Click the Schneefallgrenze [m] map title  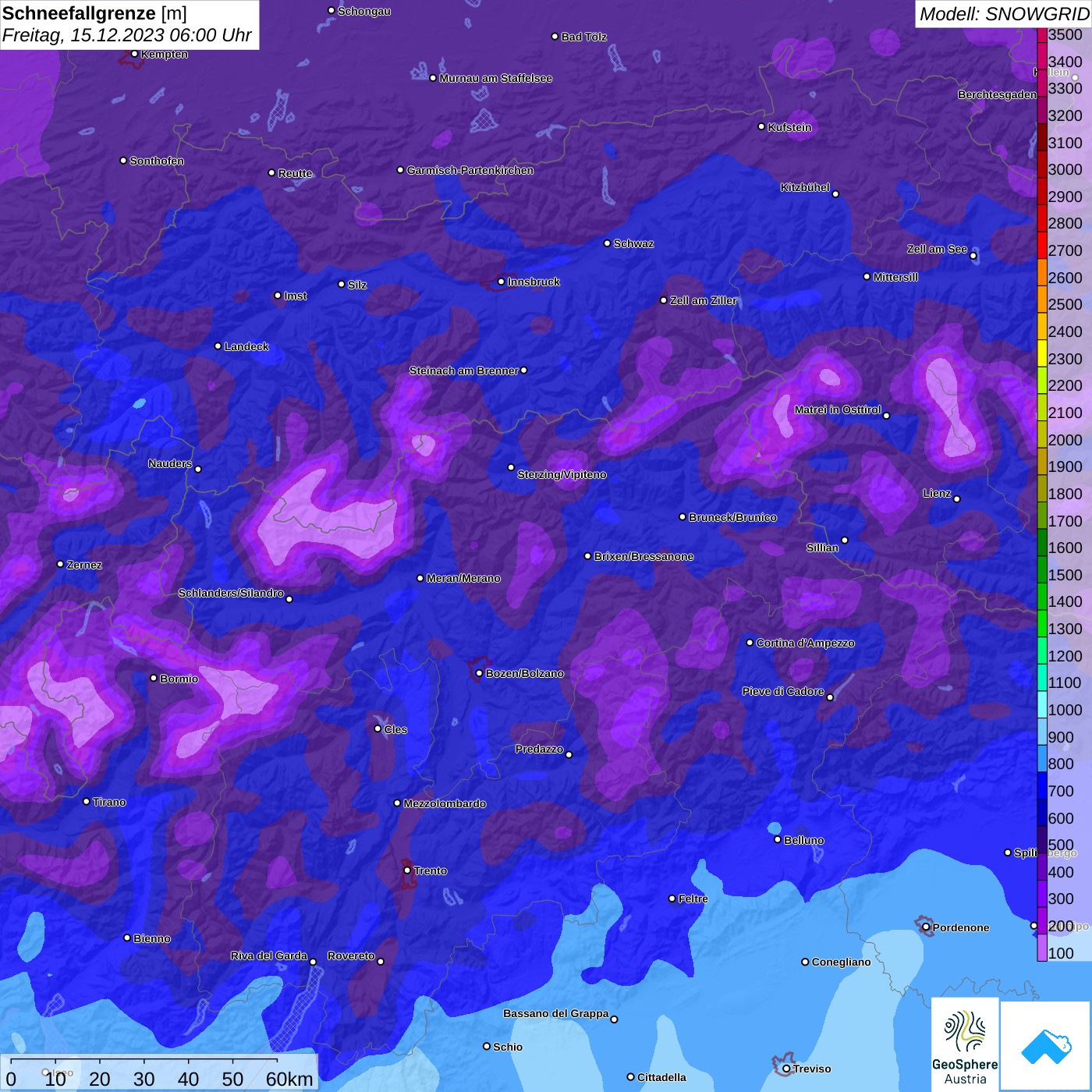tap(94, 13)
